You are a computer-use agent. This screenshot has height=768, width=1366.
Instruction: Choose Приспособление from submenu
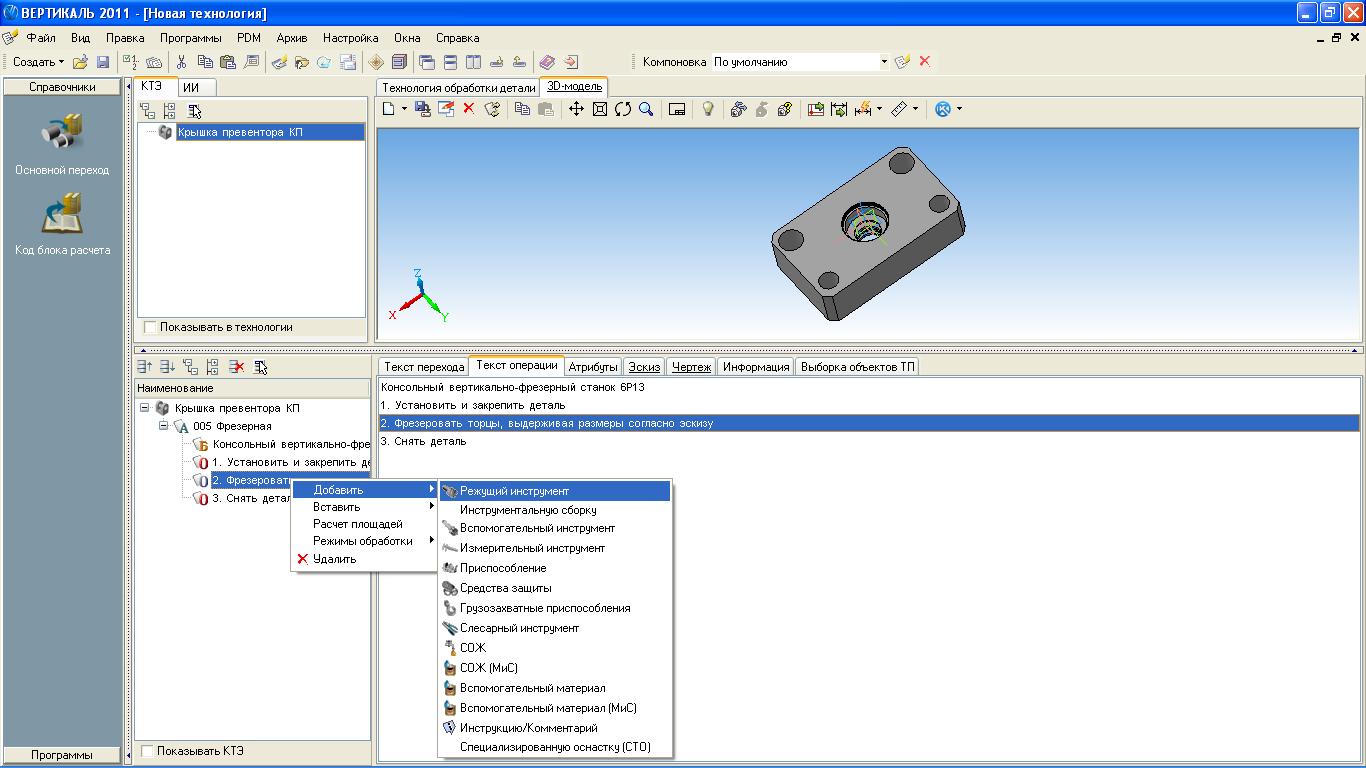tap(555, 568)
